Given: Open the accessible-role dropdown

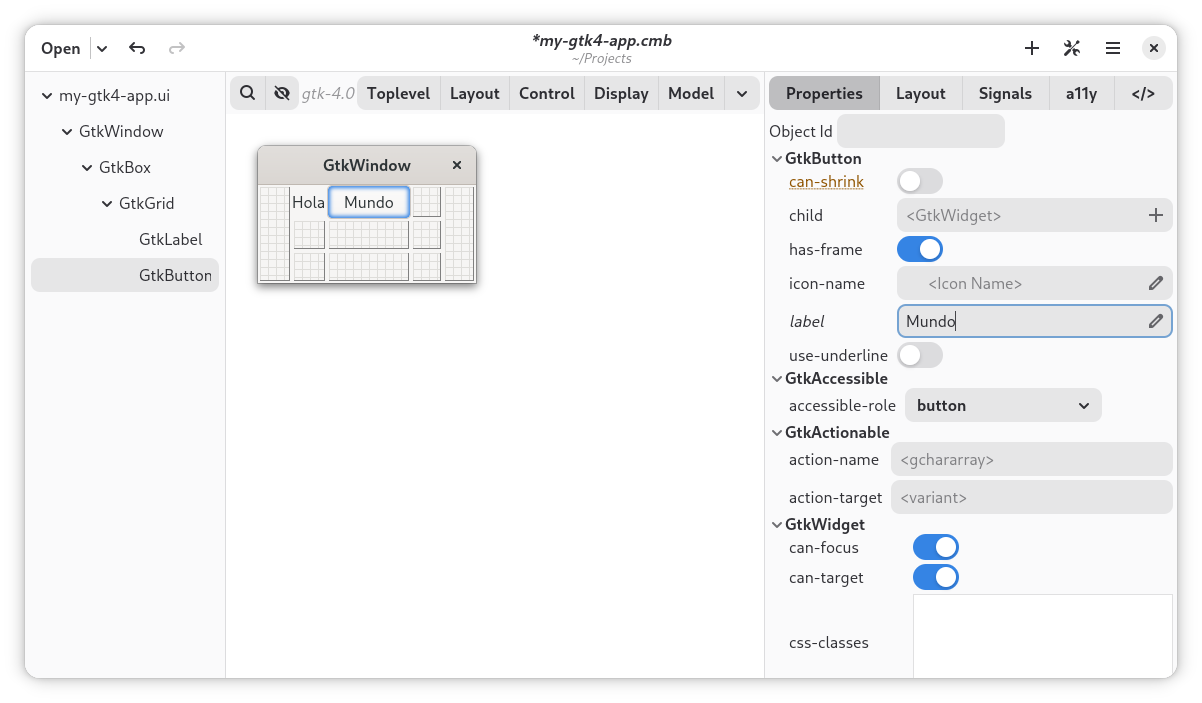Looking at the screenshot, I should [1003, 406].
